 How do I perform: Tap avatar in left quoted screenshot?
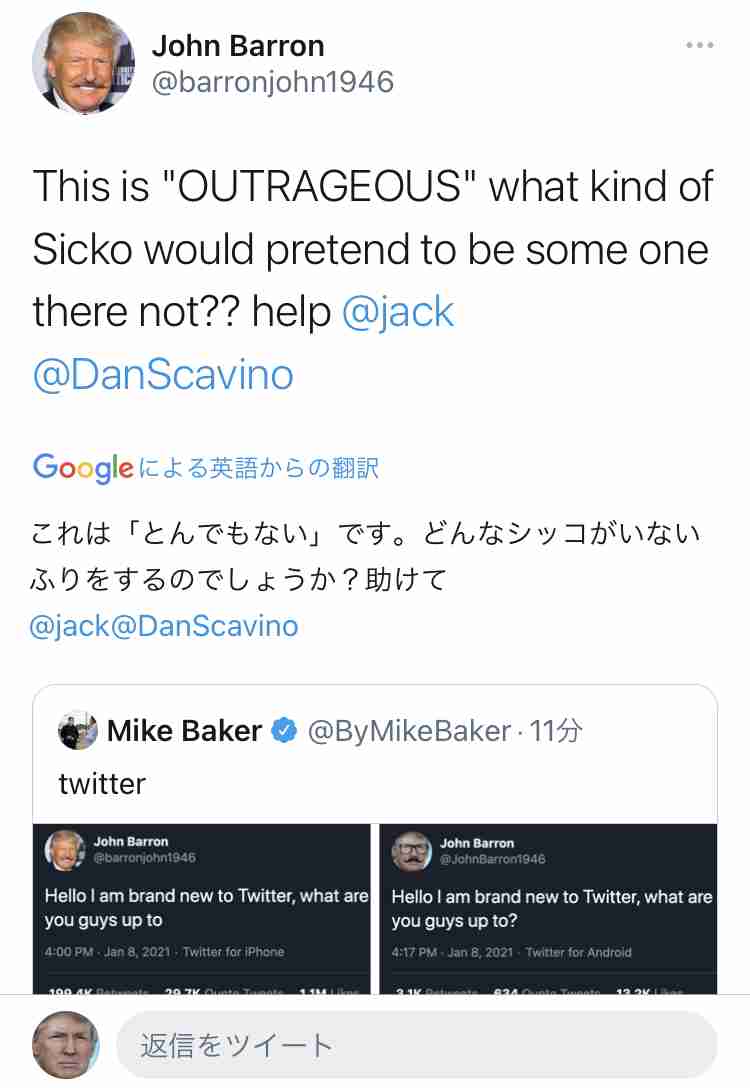[65, 850]
